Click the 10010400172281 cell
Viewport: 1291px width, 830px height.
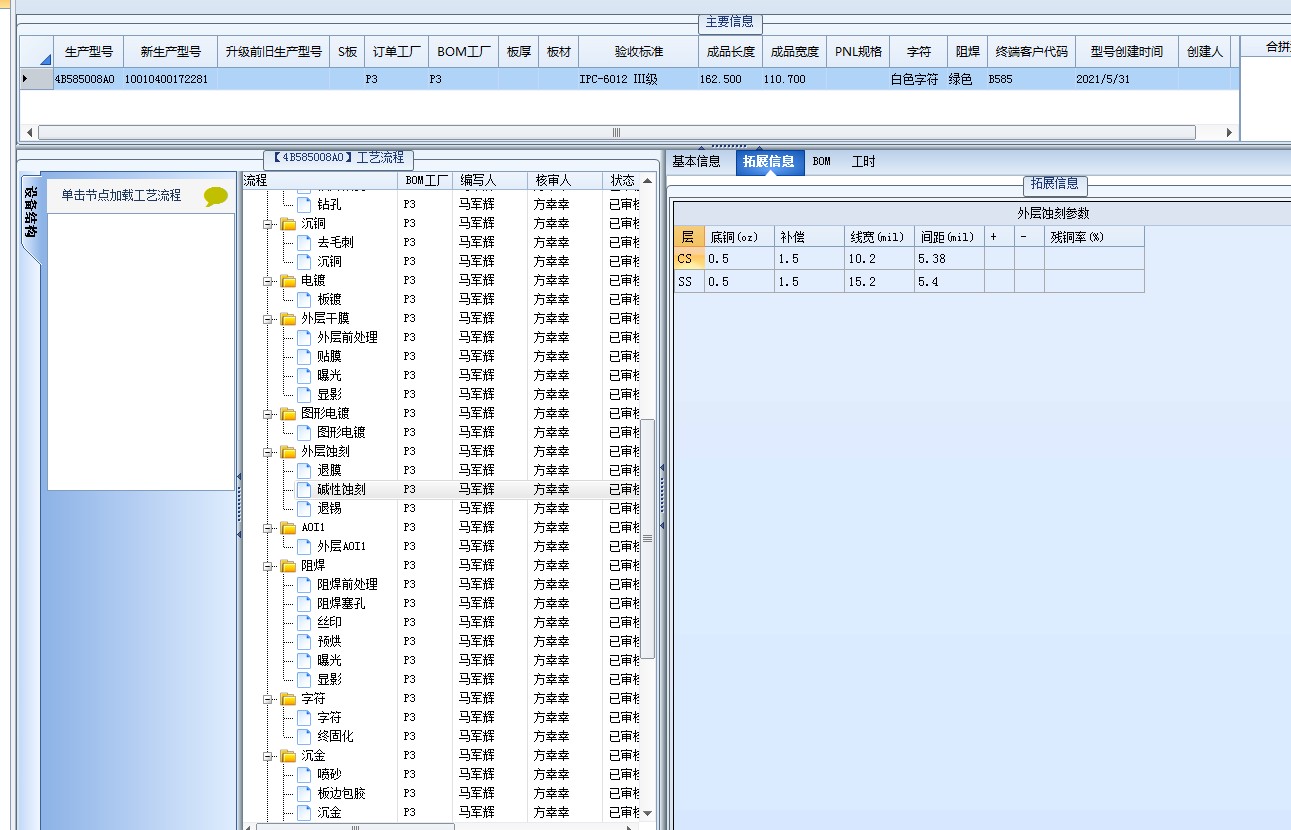170,79
